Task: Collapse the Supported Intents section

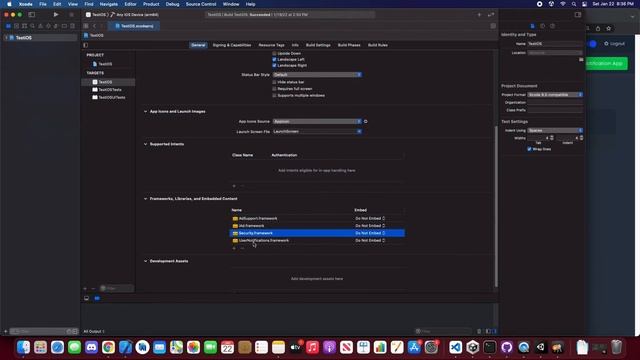Action: pos(145,144)
